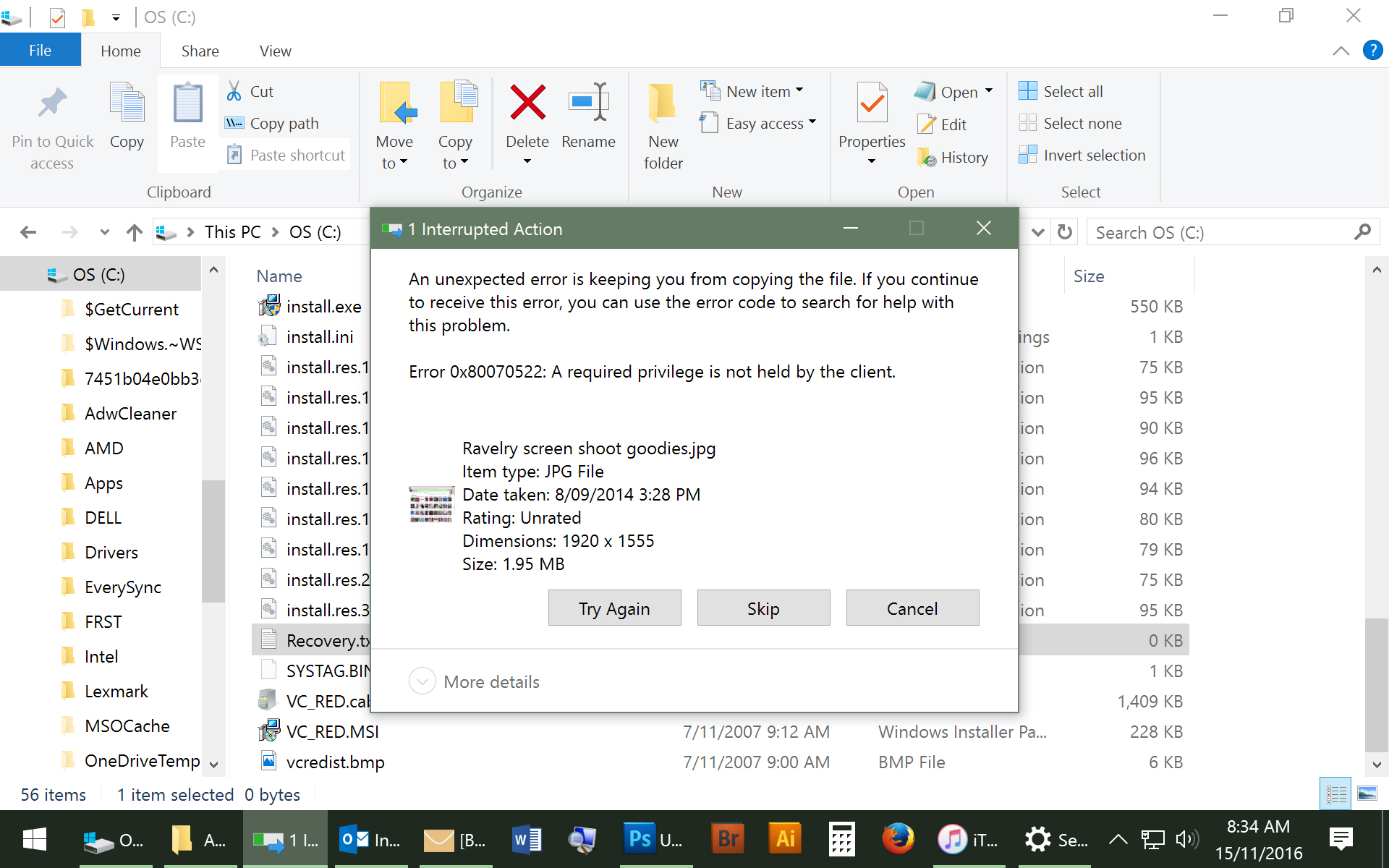Screen dimensions: 1389x868
Task: Expand More details in error dialog
Action: coord(422,681)
